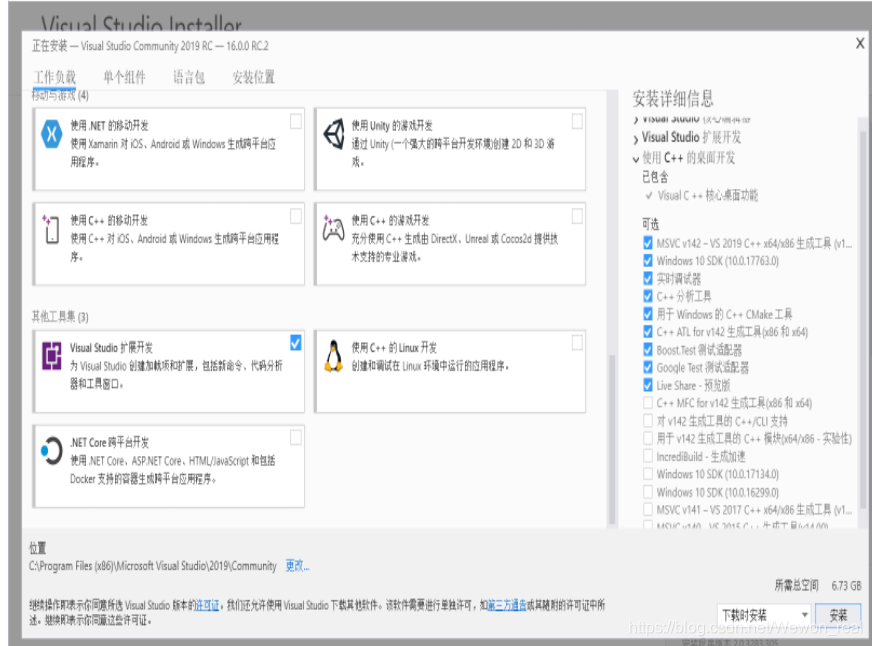
Task: Check IncrediBuild build acceleration option
Action: 648,456
